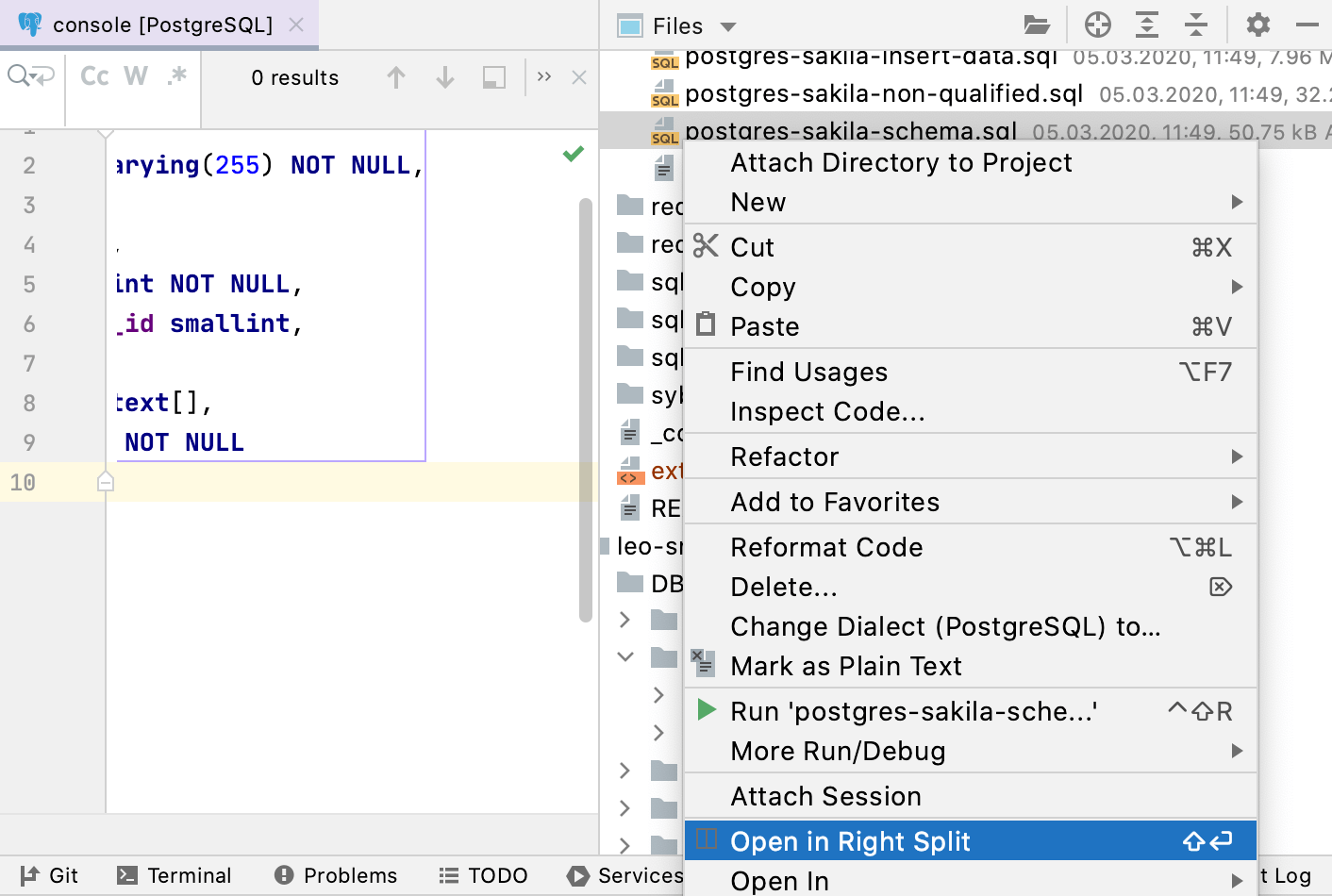Image resolution: width=1332 pixels, height=896 pixels.
Task: Open the Files view dropdown
Action: (727, 26)
